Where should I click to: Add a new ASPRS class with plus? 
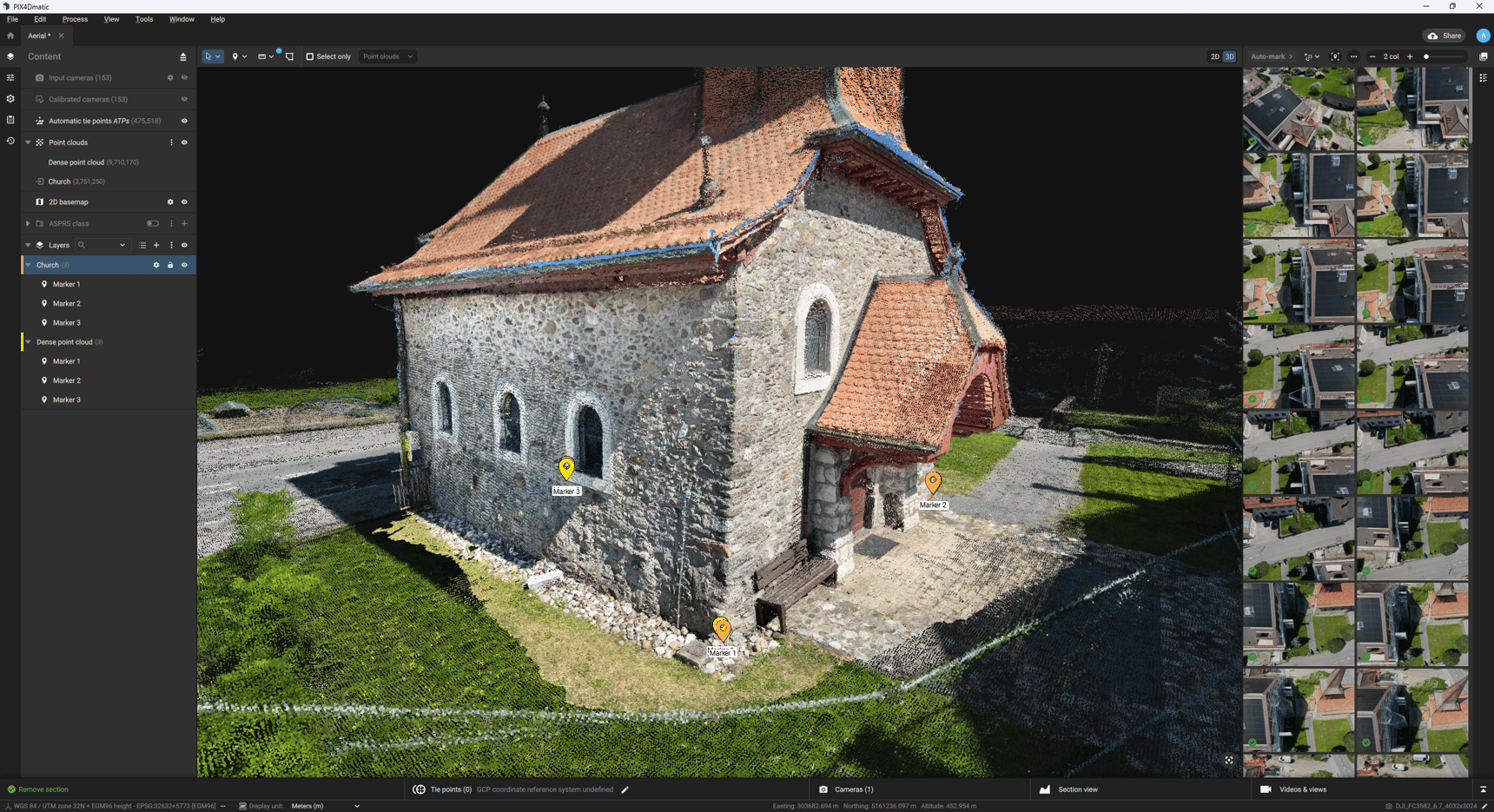coord(184,223)
